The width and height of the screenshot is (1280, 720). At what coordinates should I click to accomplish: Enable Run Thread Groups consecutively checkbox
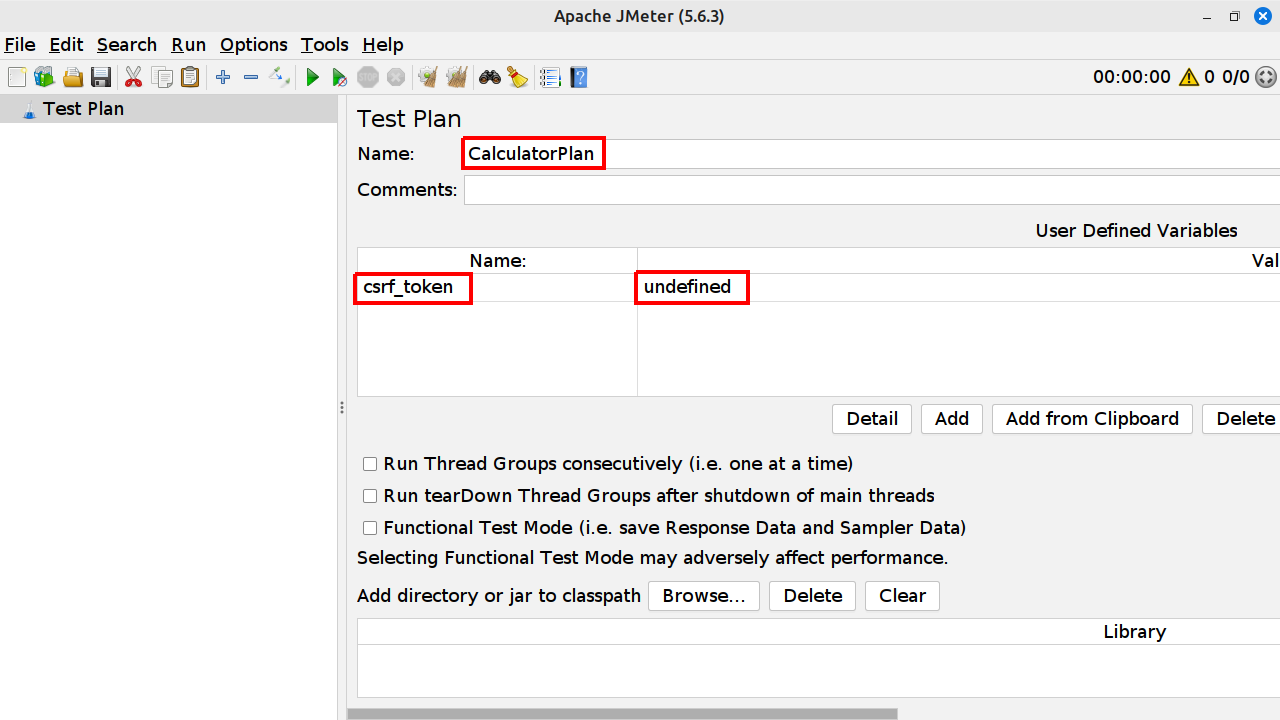[x=370, y=464]
